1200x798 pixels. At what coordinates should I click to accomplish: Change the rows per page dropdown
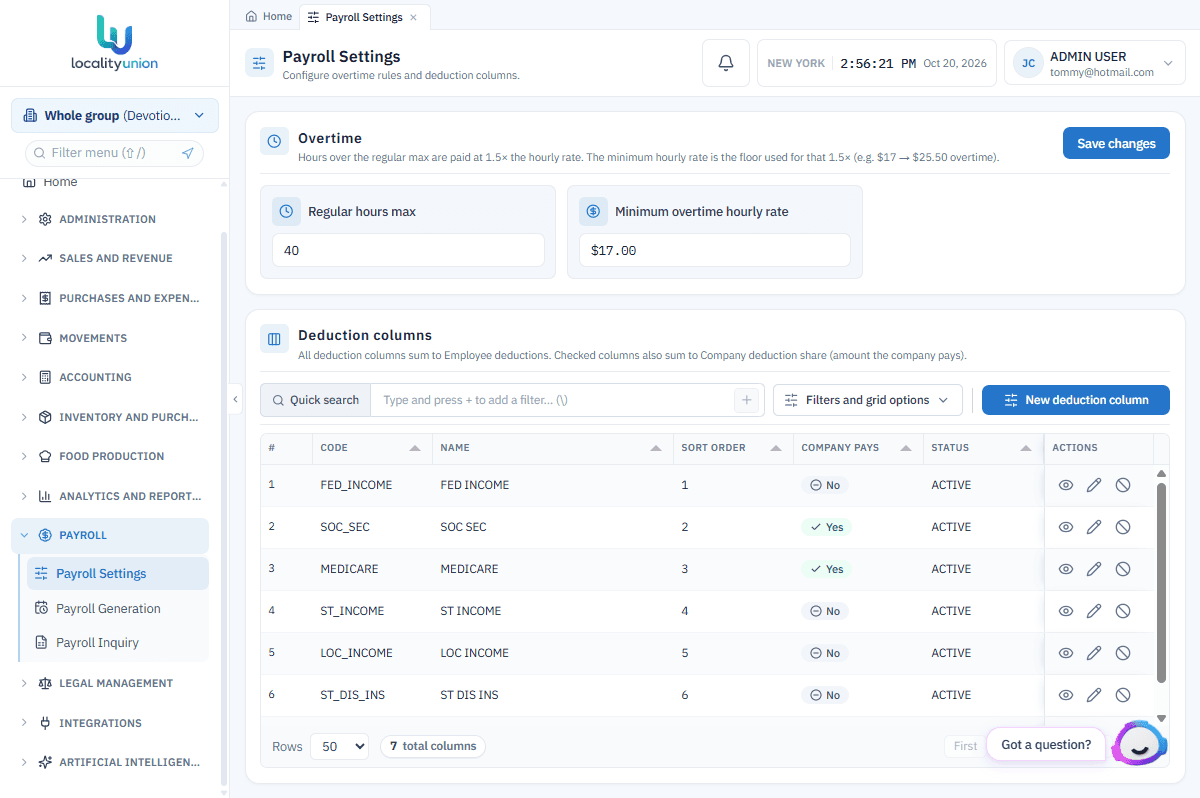[339, 746]
